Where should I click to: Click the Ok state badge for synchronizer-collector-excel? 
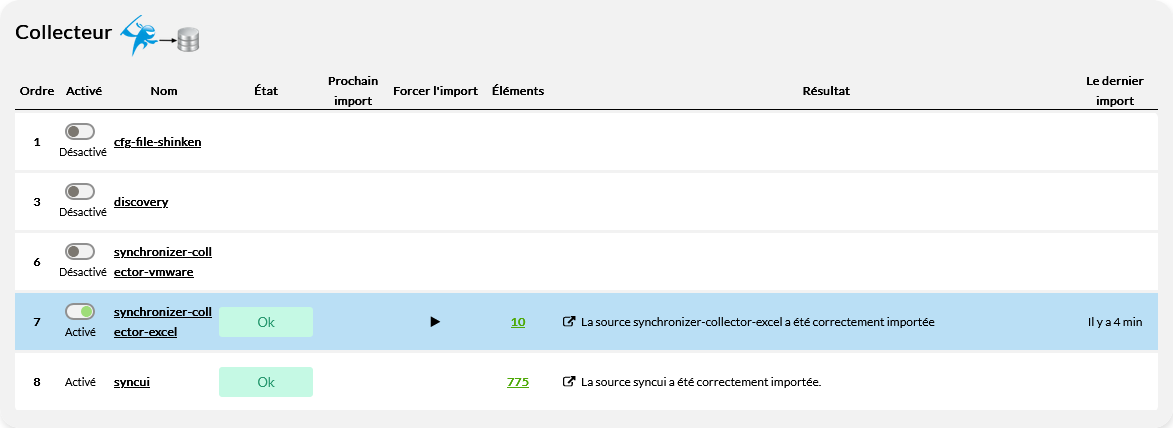(266, 322)
